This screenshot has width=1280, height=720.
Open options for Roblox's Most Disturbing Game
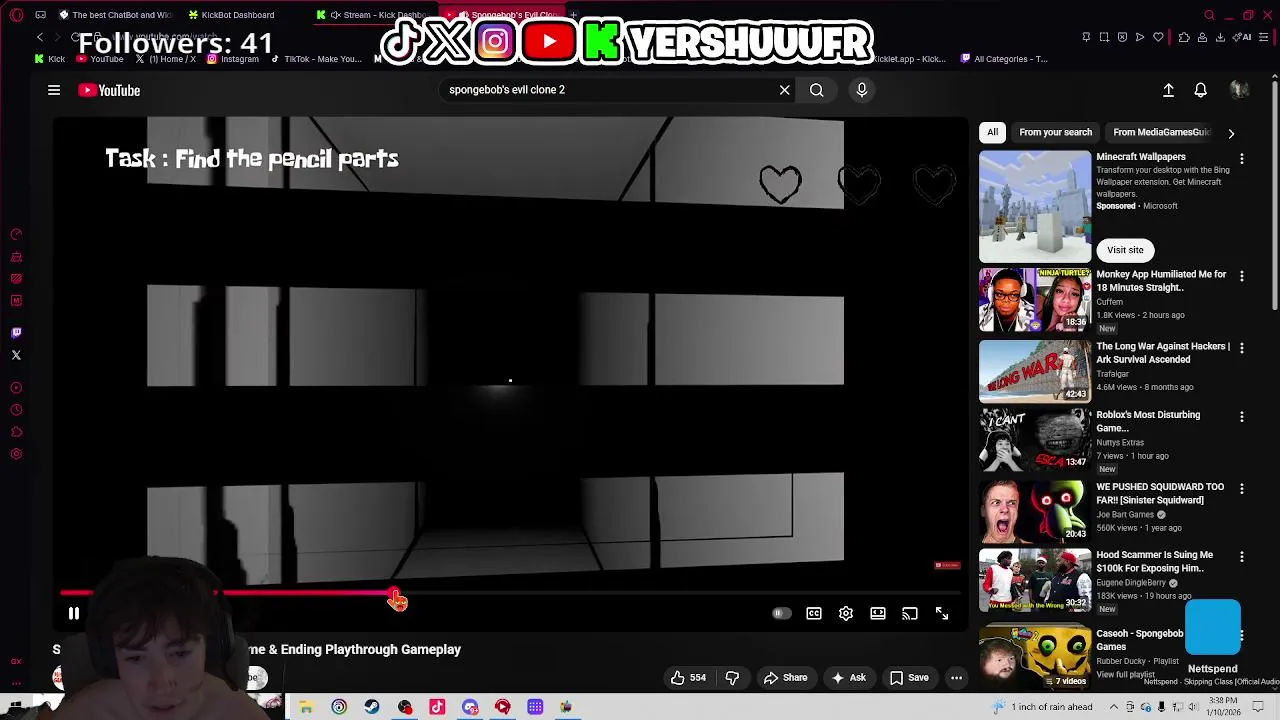click(x=1242, y=416)
